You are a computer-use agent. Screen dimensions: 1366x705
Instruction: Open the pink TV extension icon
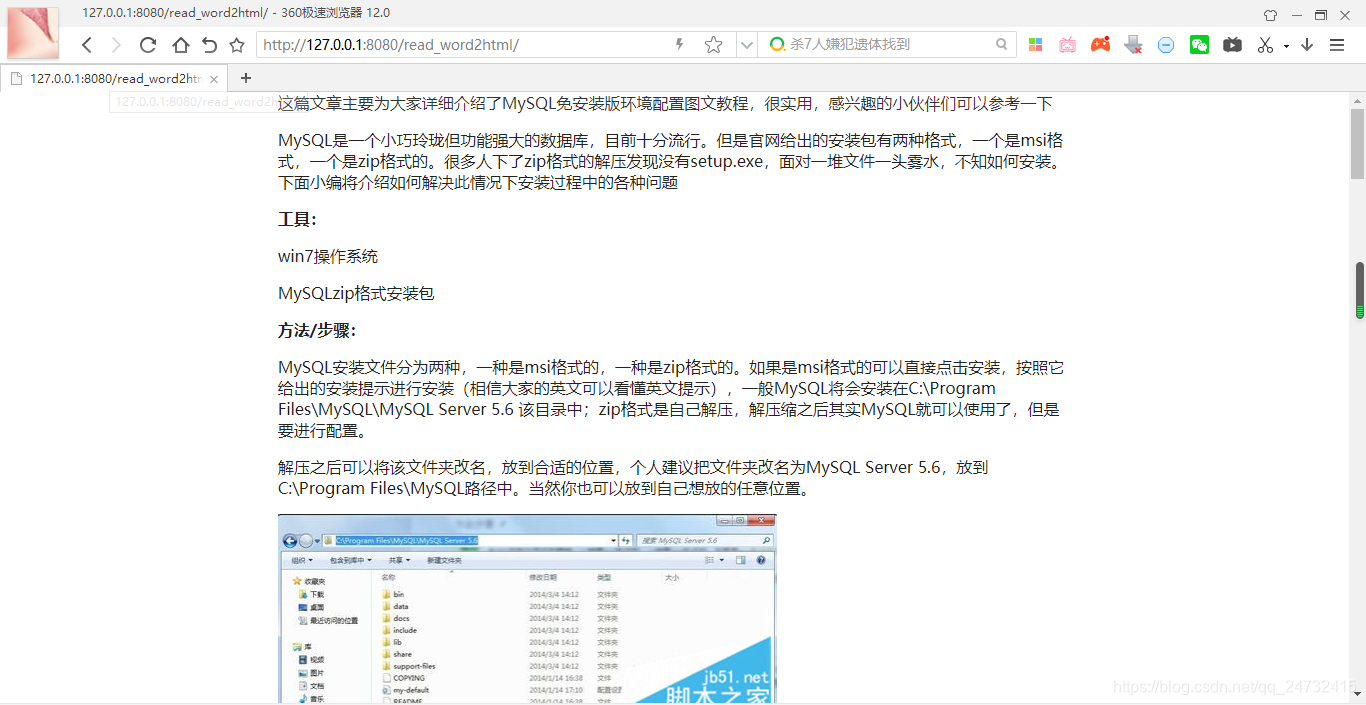coord(1067,45)
